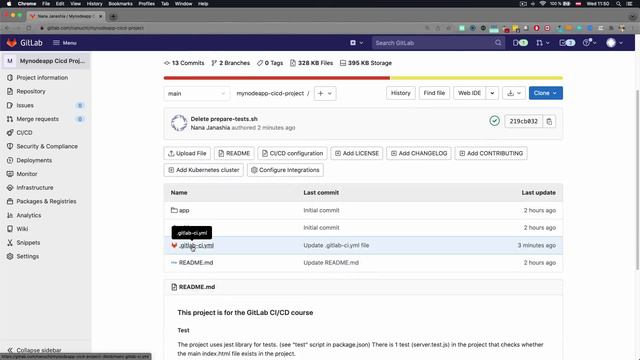This screenshot has width=640, height=360.
Task: Open Infrastructure in sidebar
Action: pos(35,188)
